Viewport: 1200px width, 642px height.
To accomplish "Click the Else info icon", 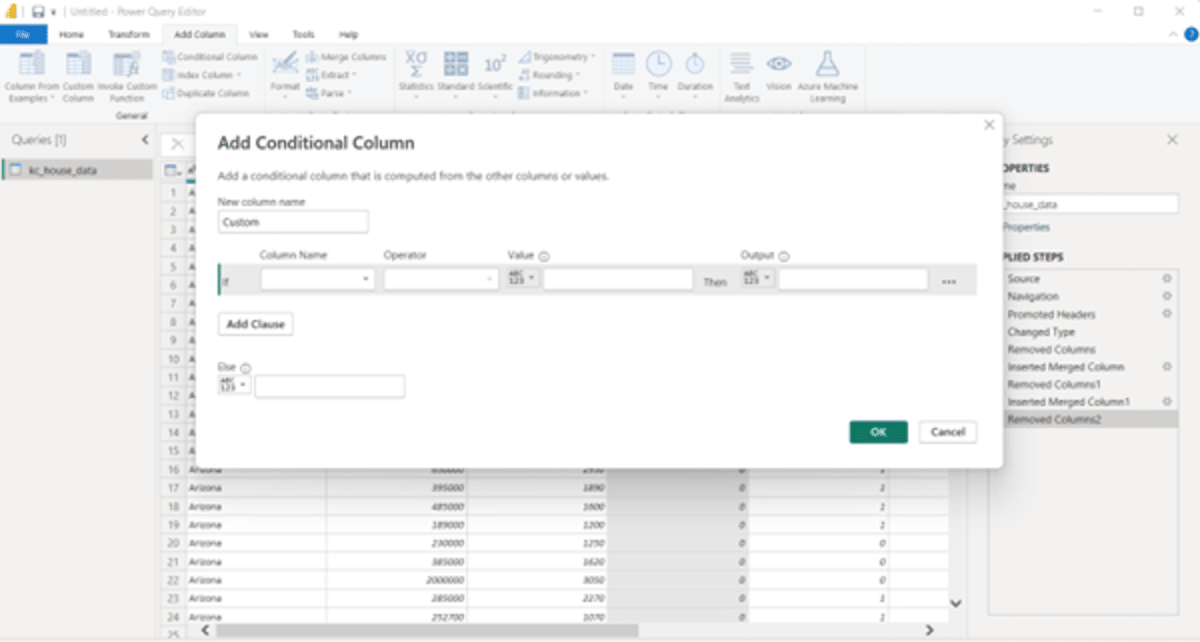I will 246,368.
